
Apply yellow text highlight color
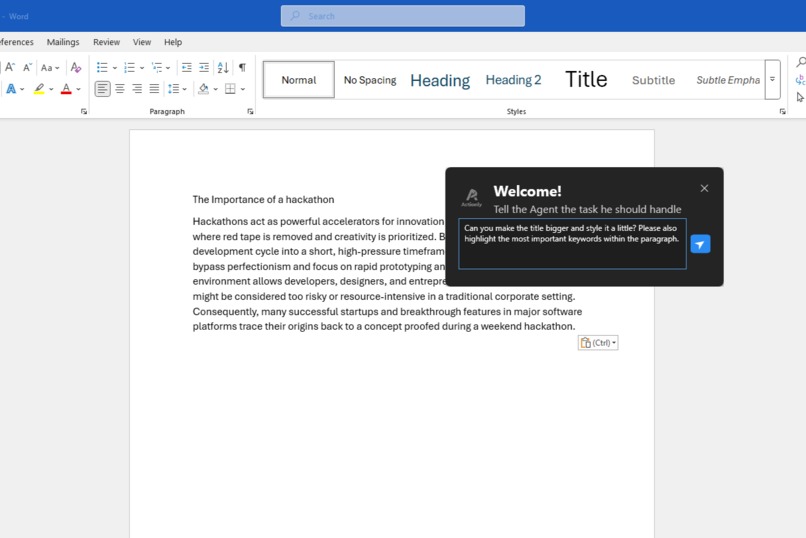(x=39, y=89)
